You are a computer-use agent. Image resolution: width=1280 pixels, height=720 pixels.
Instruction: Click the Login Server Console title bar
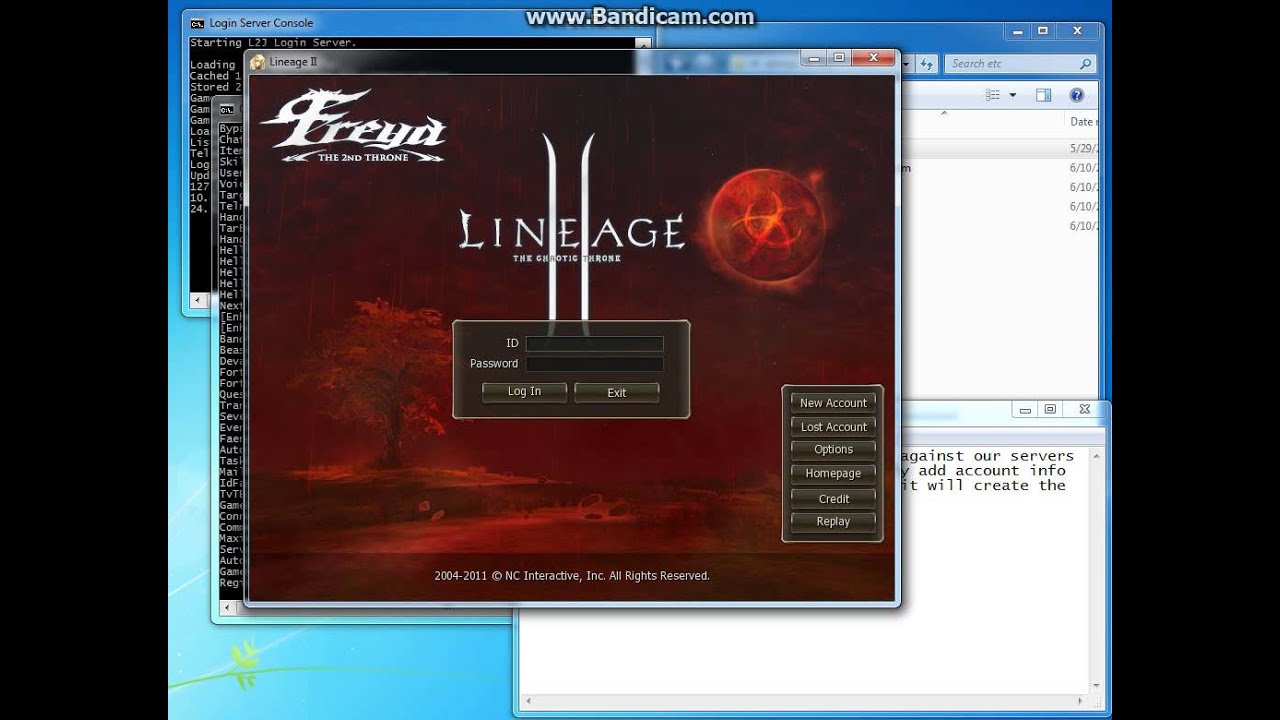coord(420,23)
